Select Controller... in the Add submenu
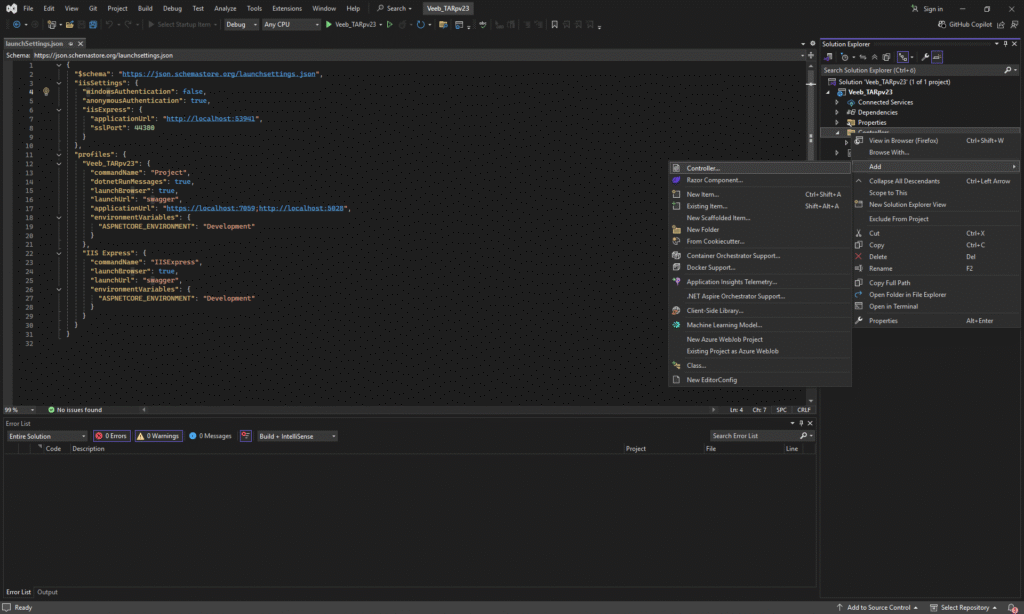The width and height of the screenshot is (1024, 614). click(x=703, y=168)
